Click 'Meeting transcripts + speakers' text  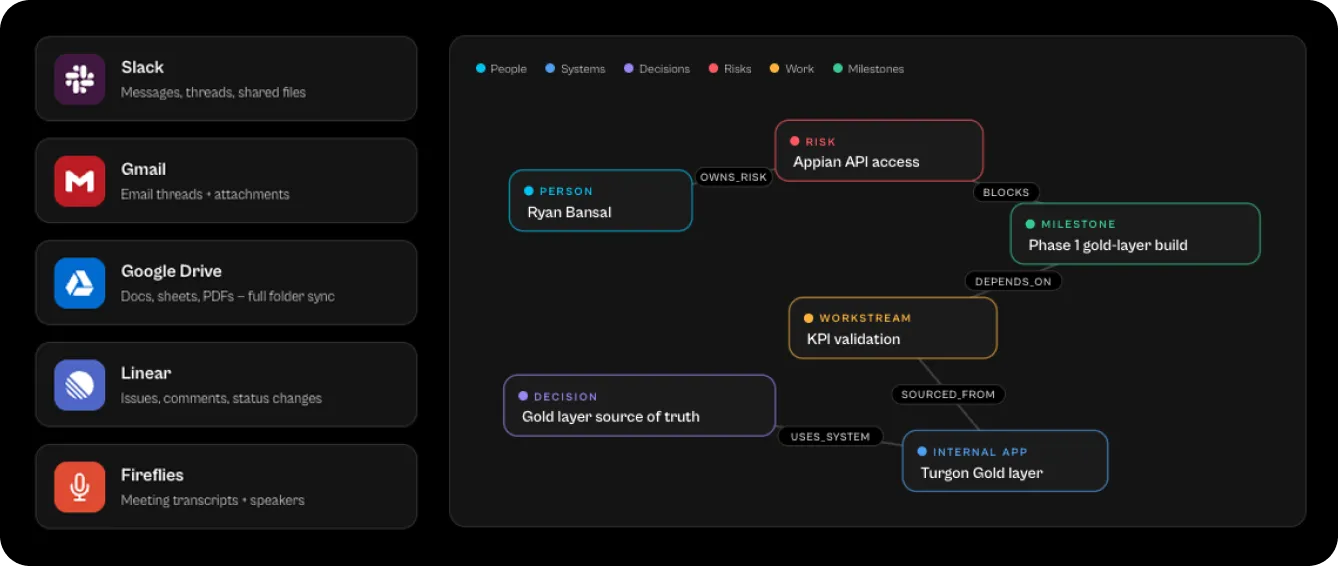[212, 500]
